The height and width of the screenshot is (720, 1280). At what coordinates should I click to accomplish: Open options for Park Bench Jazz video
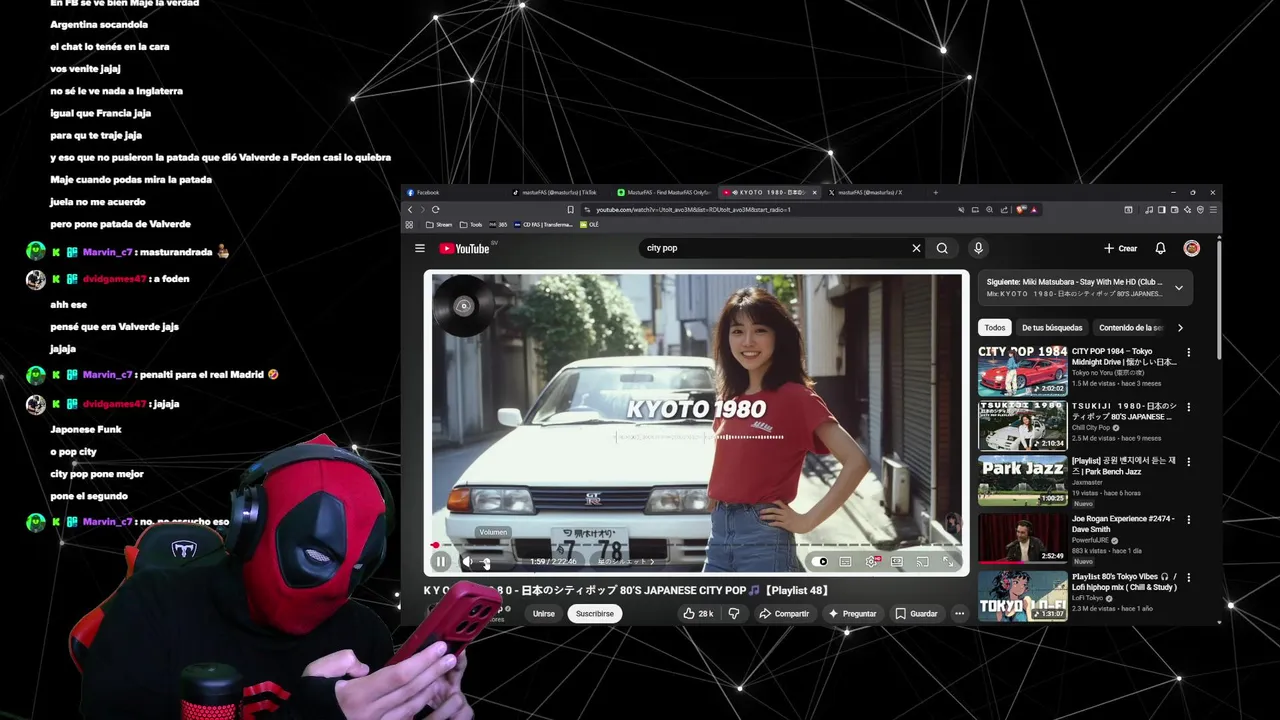1189,463
